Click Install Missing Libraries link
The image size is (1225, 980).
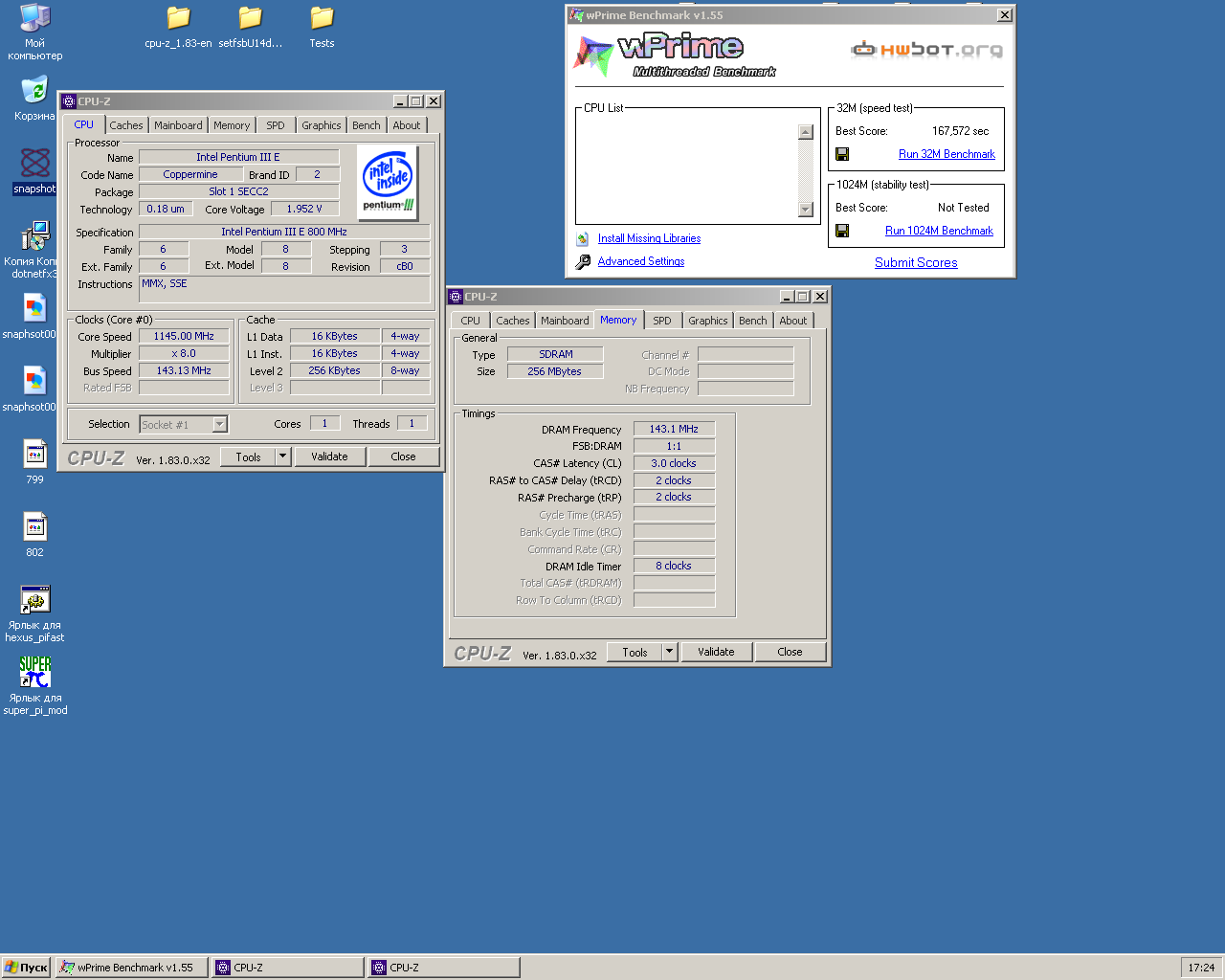pos(649,238)
